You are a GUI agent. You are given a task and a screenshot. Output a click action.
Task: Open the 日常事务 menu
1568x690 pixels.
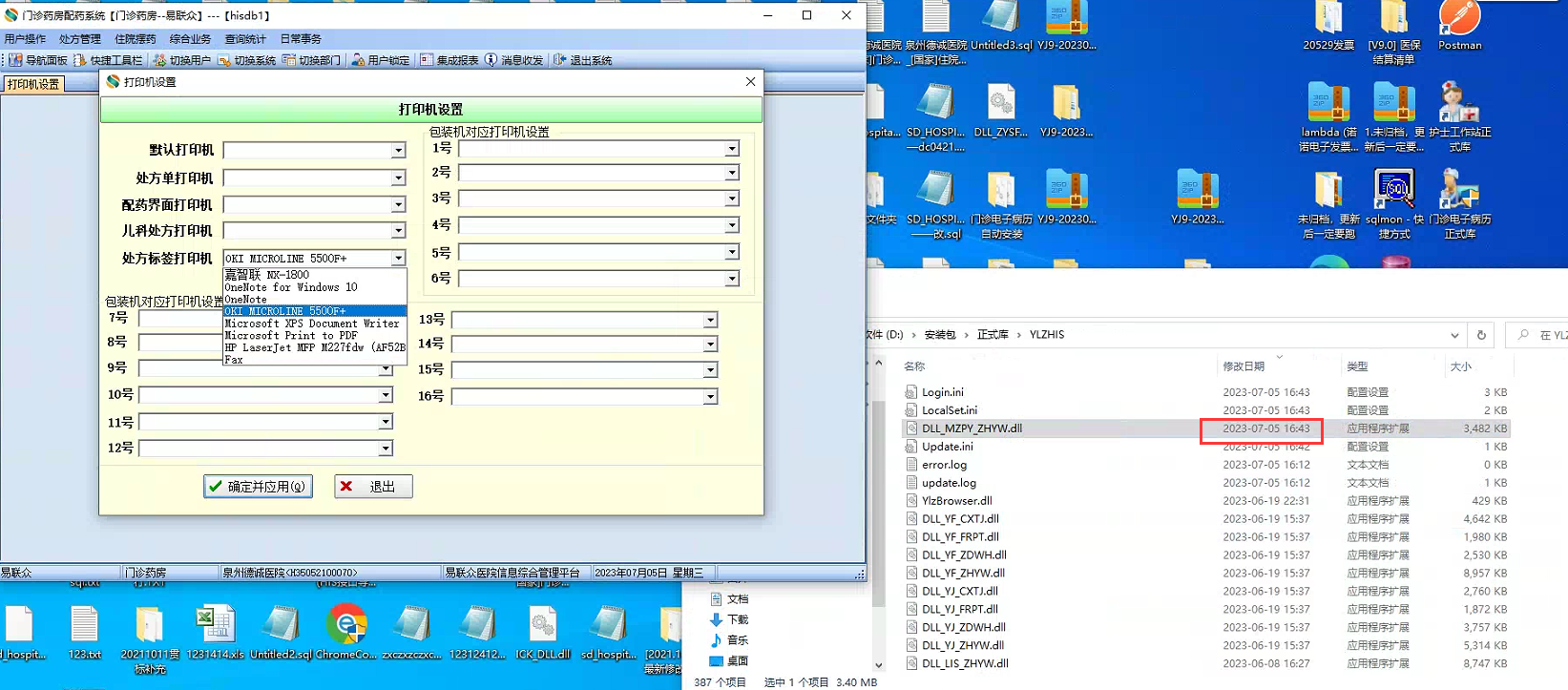[301, 39]
